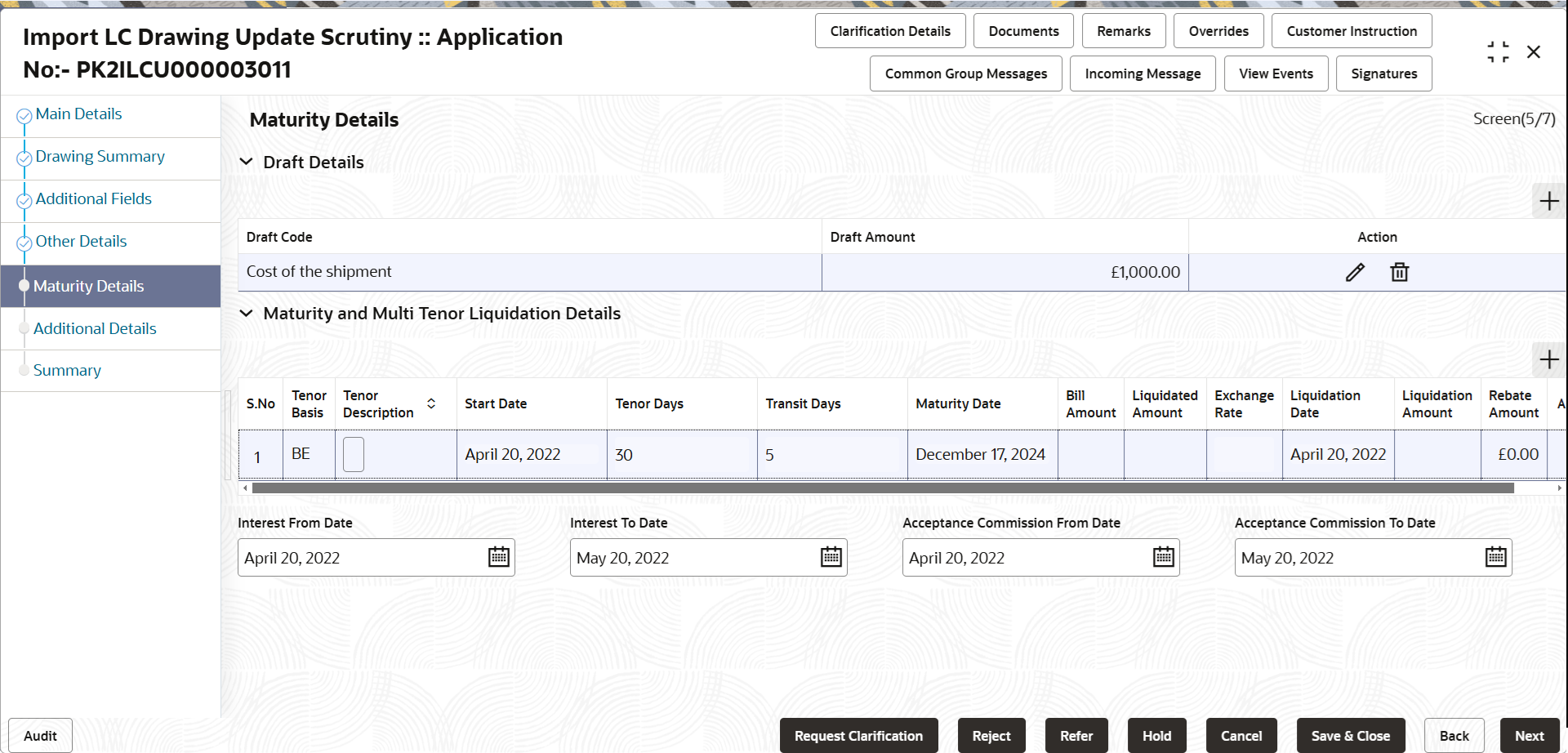Open the Incoming Message panel
This screenshot has height=753, width=1568.
1143,74
